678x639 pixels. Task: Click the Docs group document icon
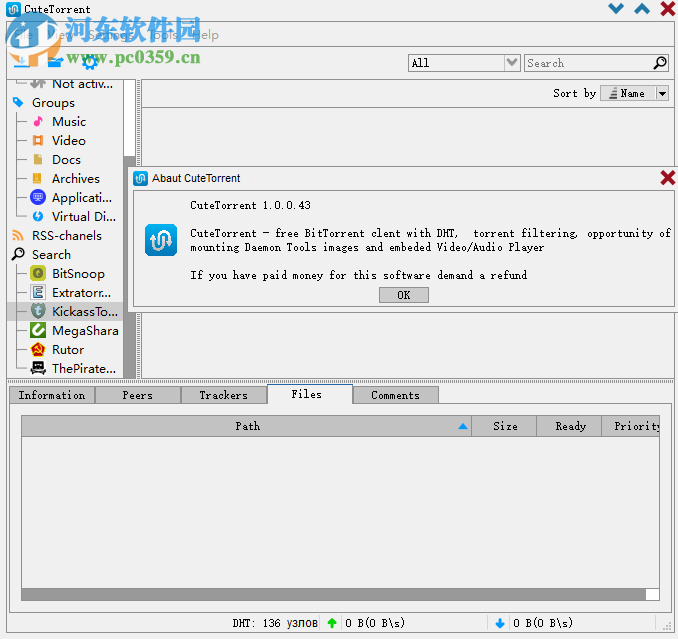[38, 160]
